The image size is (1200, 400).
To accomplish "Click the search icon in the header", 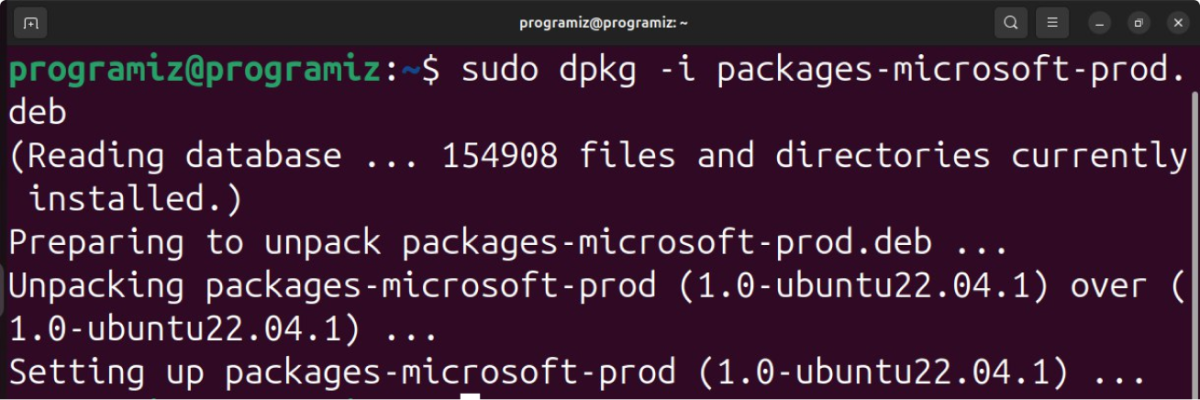I will click(x=1012, y=22).
